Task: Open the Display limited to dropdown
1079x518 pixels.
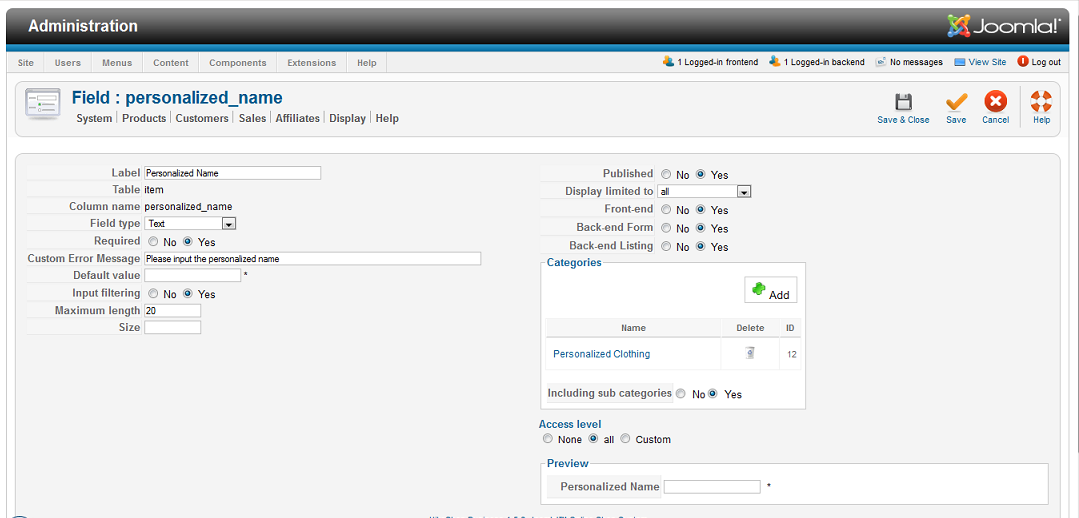Action: 705,192
